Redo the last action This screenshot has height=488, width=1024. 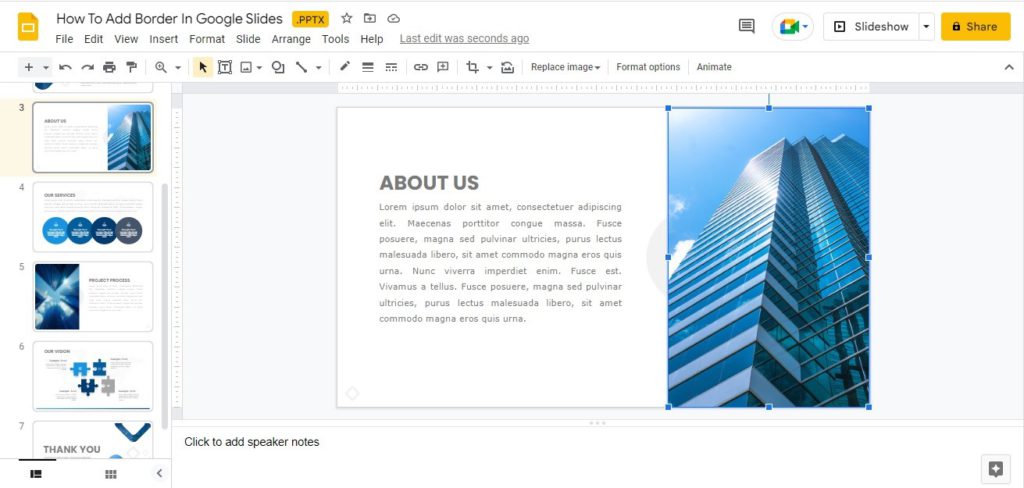point(88,67)
